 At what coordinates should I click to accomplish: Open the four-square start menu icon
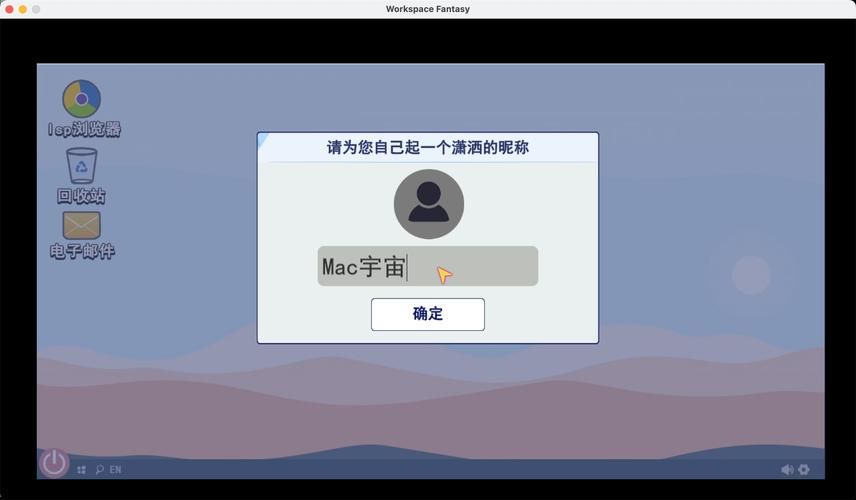tap(82, 469)
